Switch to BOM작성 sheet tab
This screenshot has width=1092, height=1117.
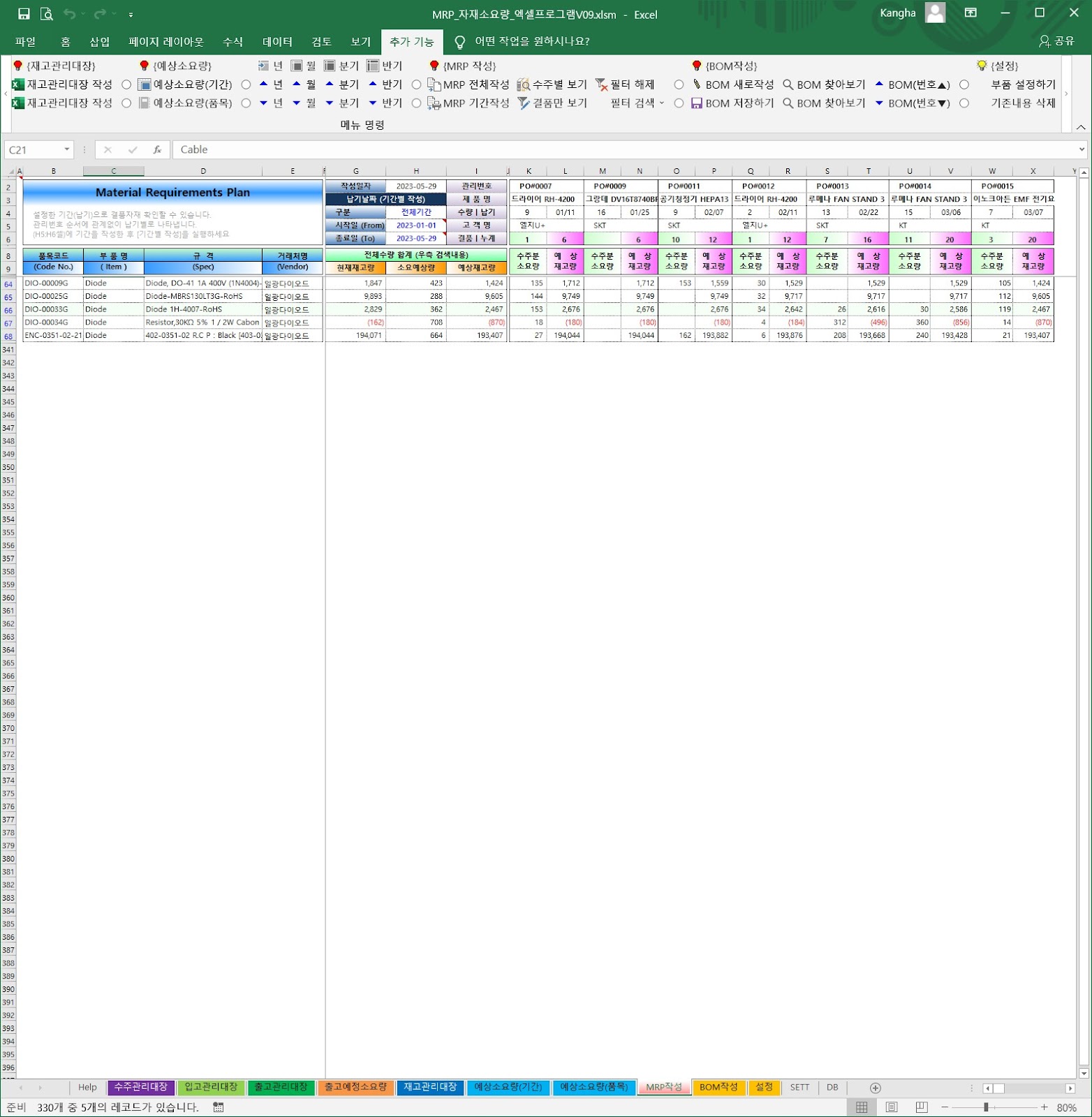click(718, 1088)
